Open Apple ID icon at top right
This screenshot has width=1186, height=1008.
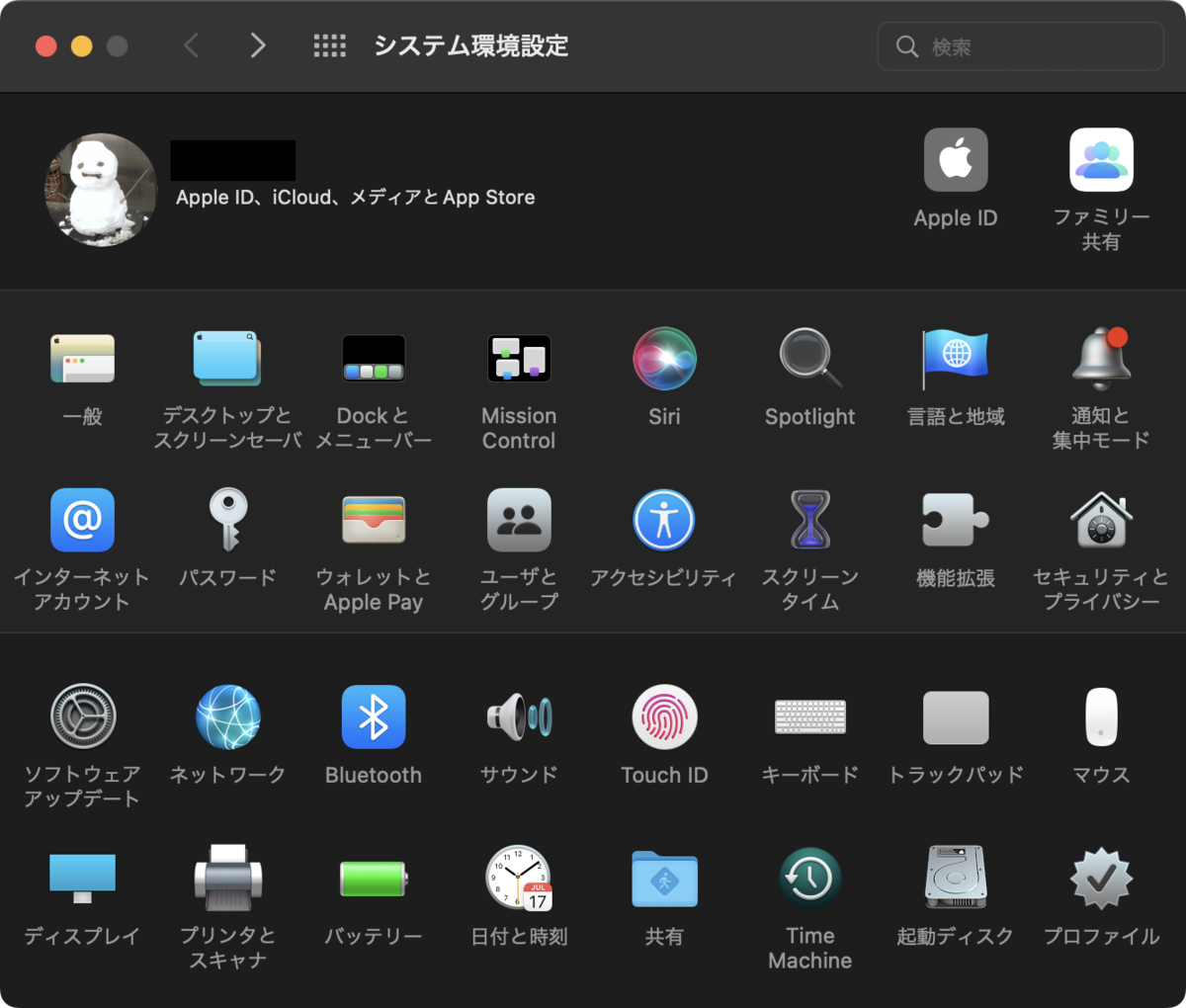[x=956, y=160]
